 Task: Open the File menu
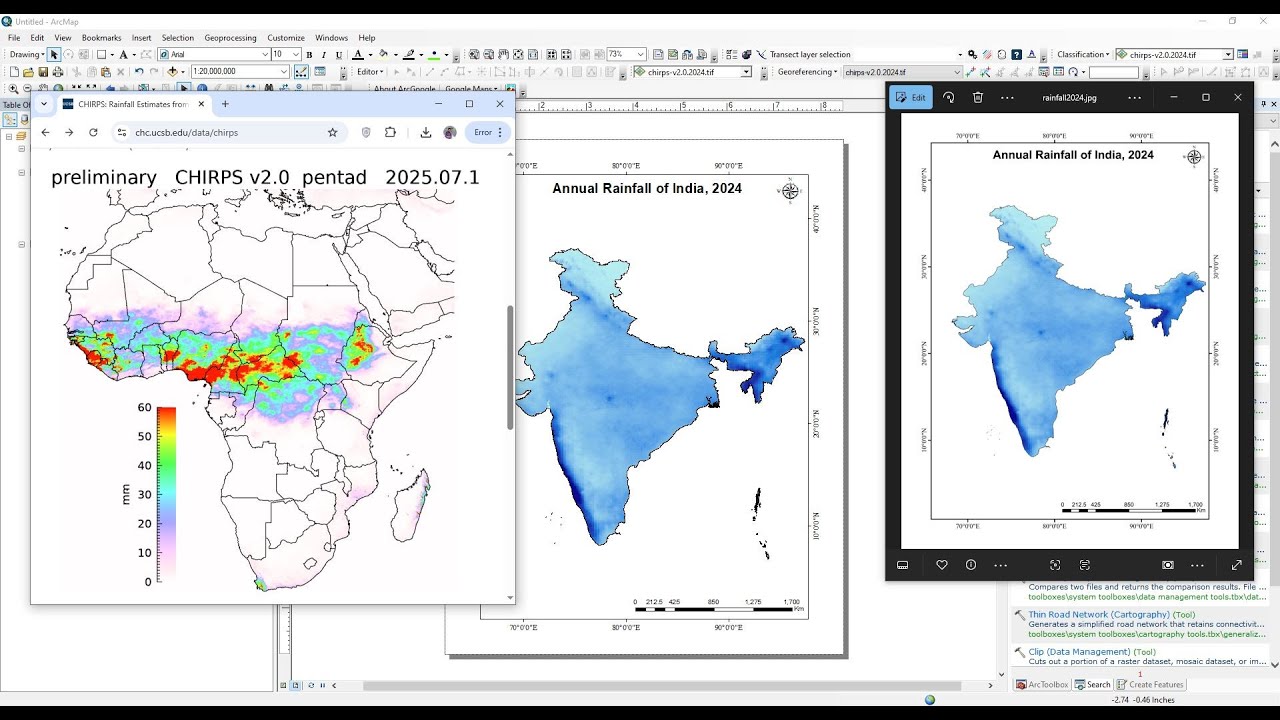[x=14, y=38]
